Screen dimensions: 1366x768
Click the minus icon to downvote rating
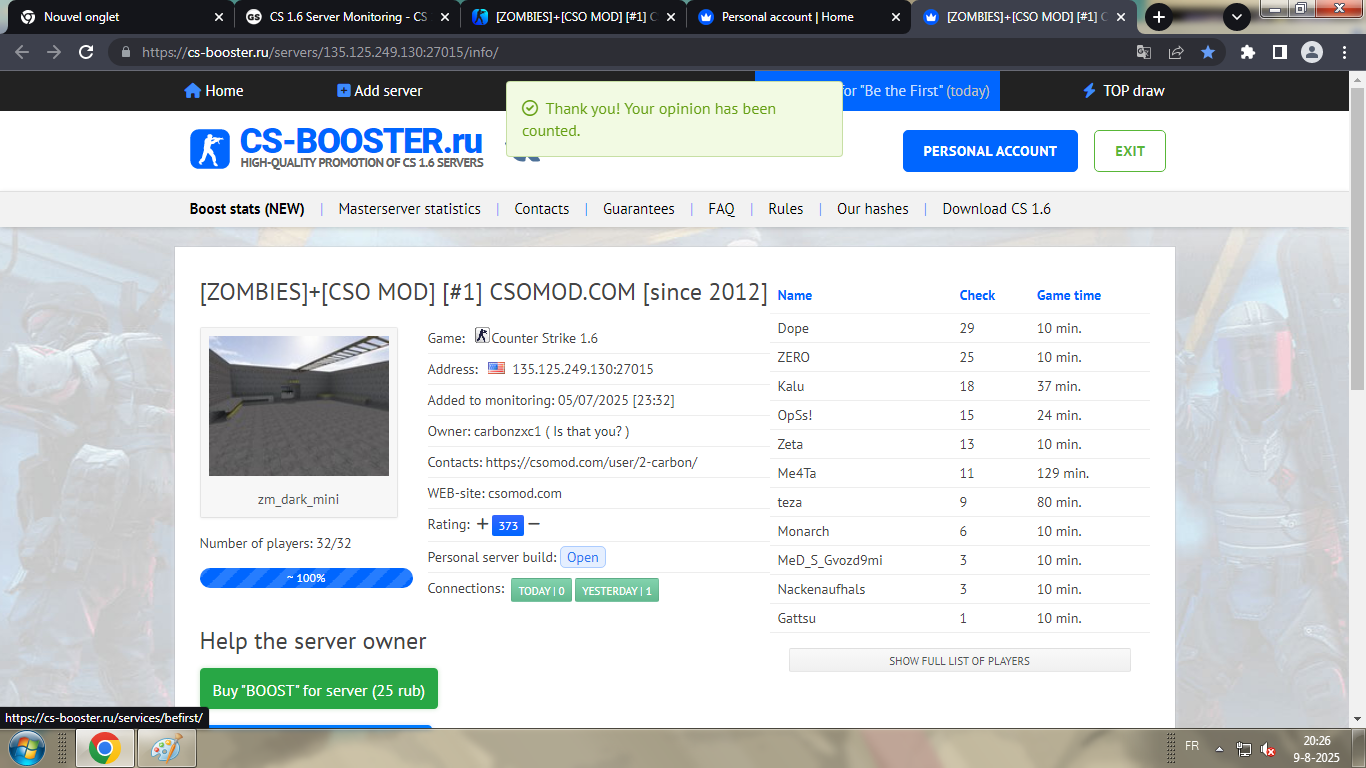pyautogui.click(x=534, y=524)
